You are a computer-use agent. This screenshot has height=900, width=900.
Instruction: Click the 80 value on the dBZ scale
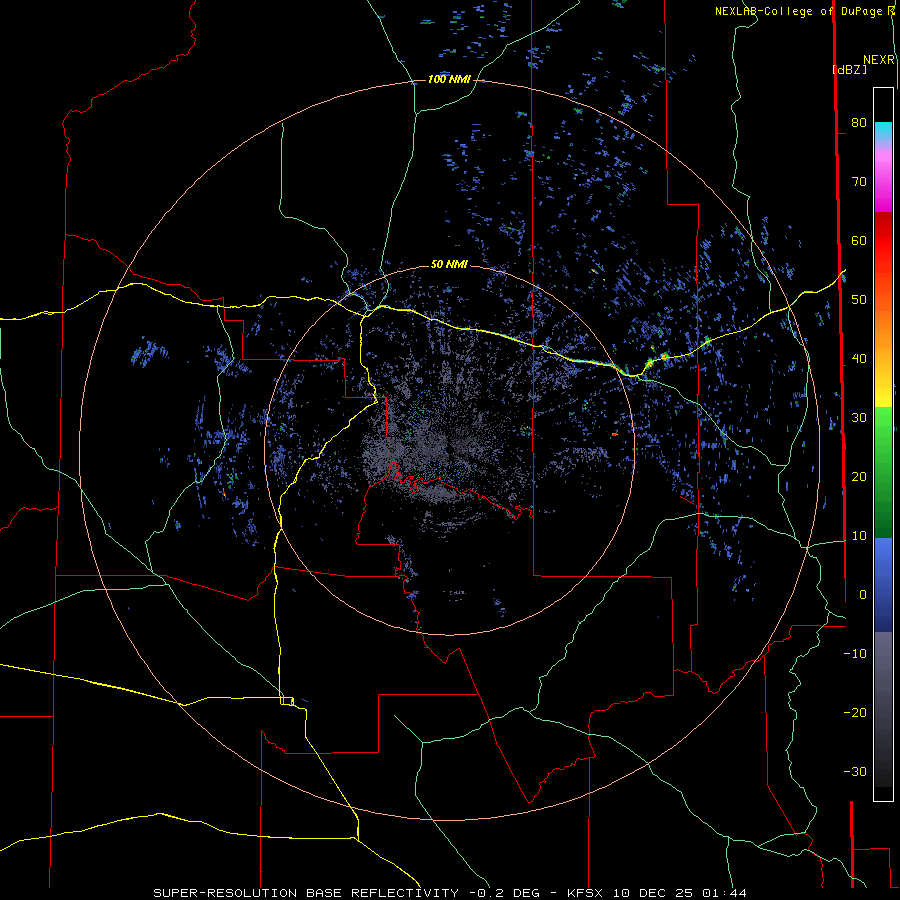[x=859, y=122]
